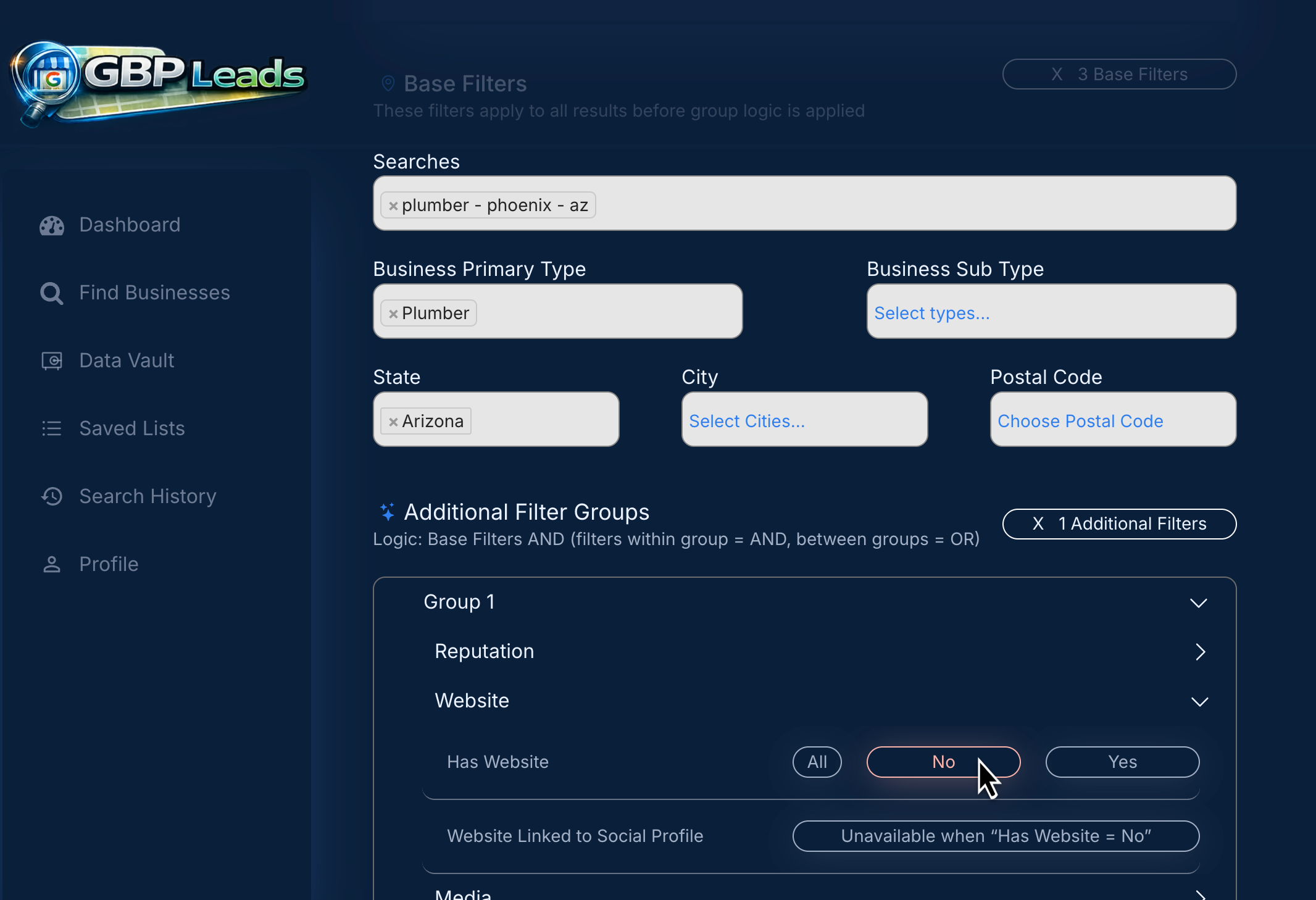The height and width of the screenshot is (900, 1316).
Task: Set Has Website to No
Action: pos(943,762)
